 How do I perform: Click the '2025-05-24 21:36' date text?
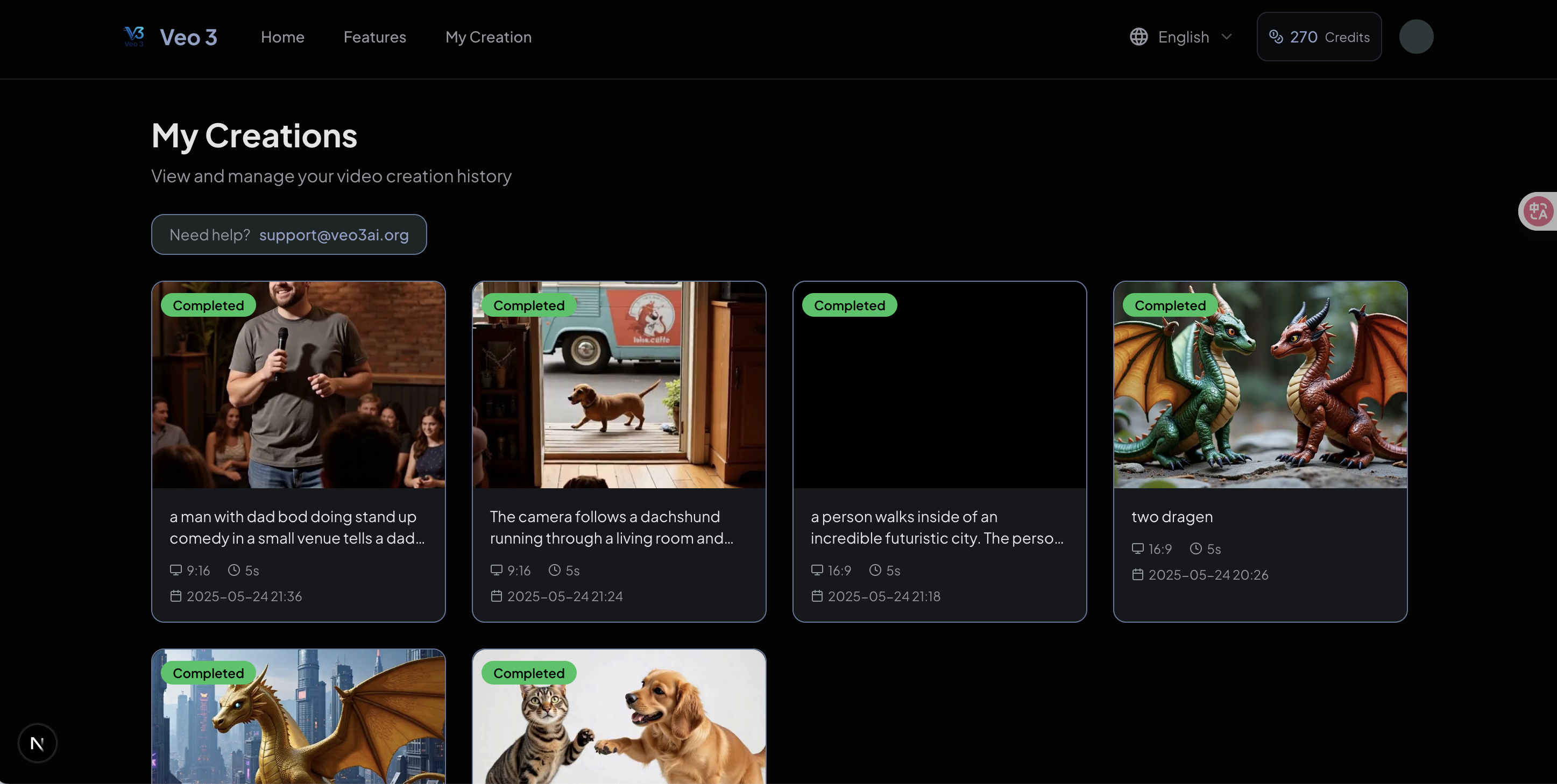pos(244,596)
